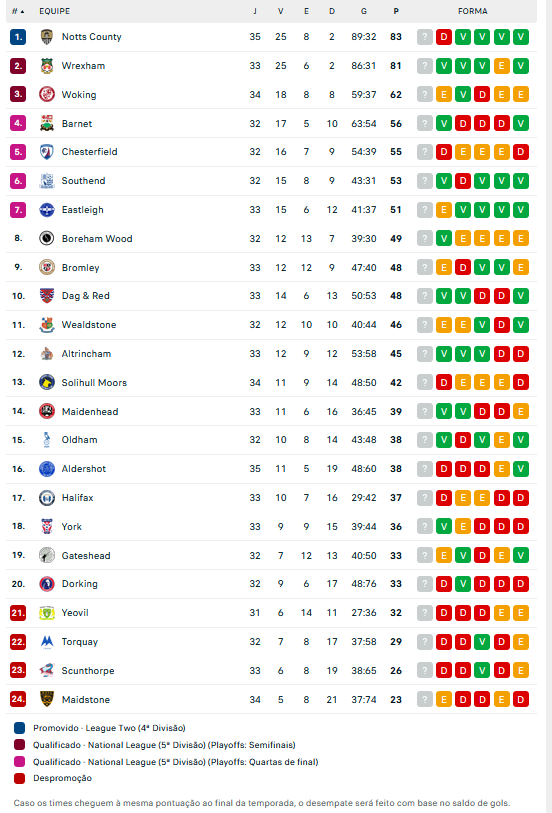
Task: Click the P points column header
Action: click(396, 11)
